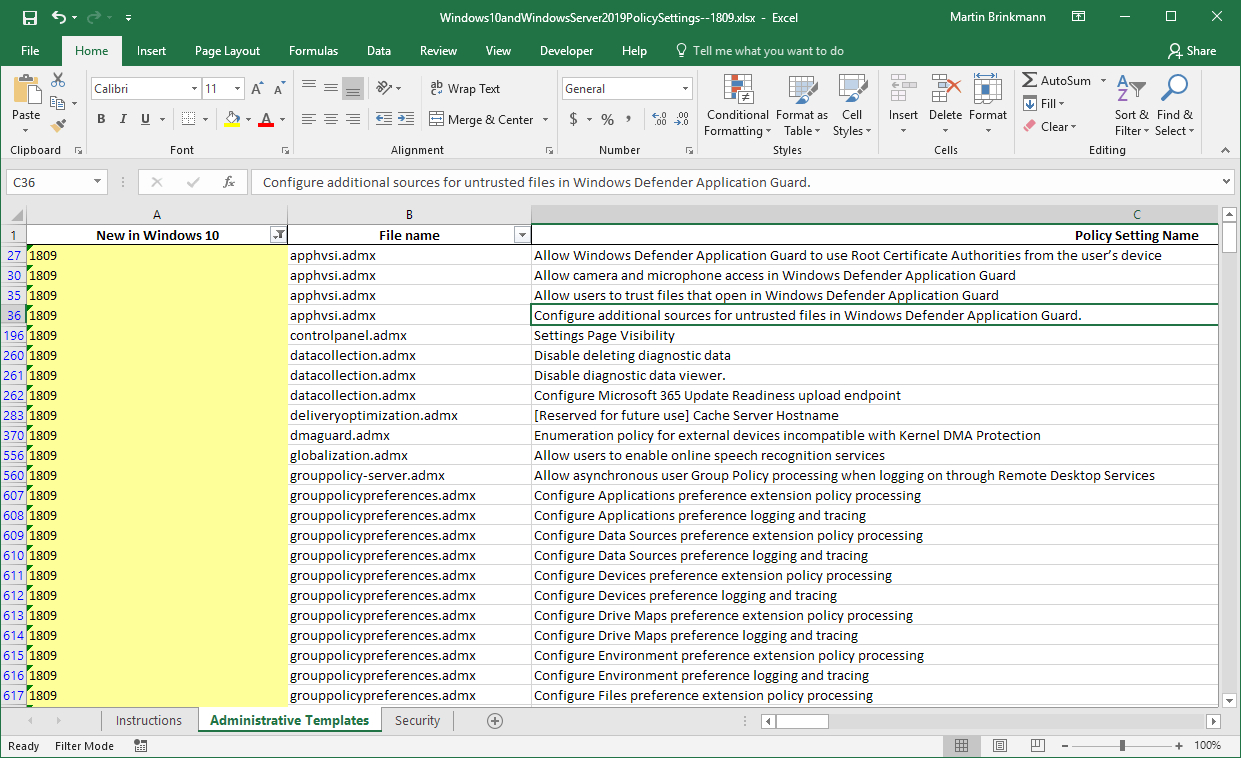
Task: Toggle Bold formatting
Action: click(x=101, y=119)
